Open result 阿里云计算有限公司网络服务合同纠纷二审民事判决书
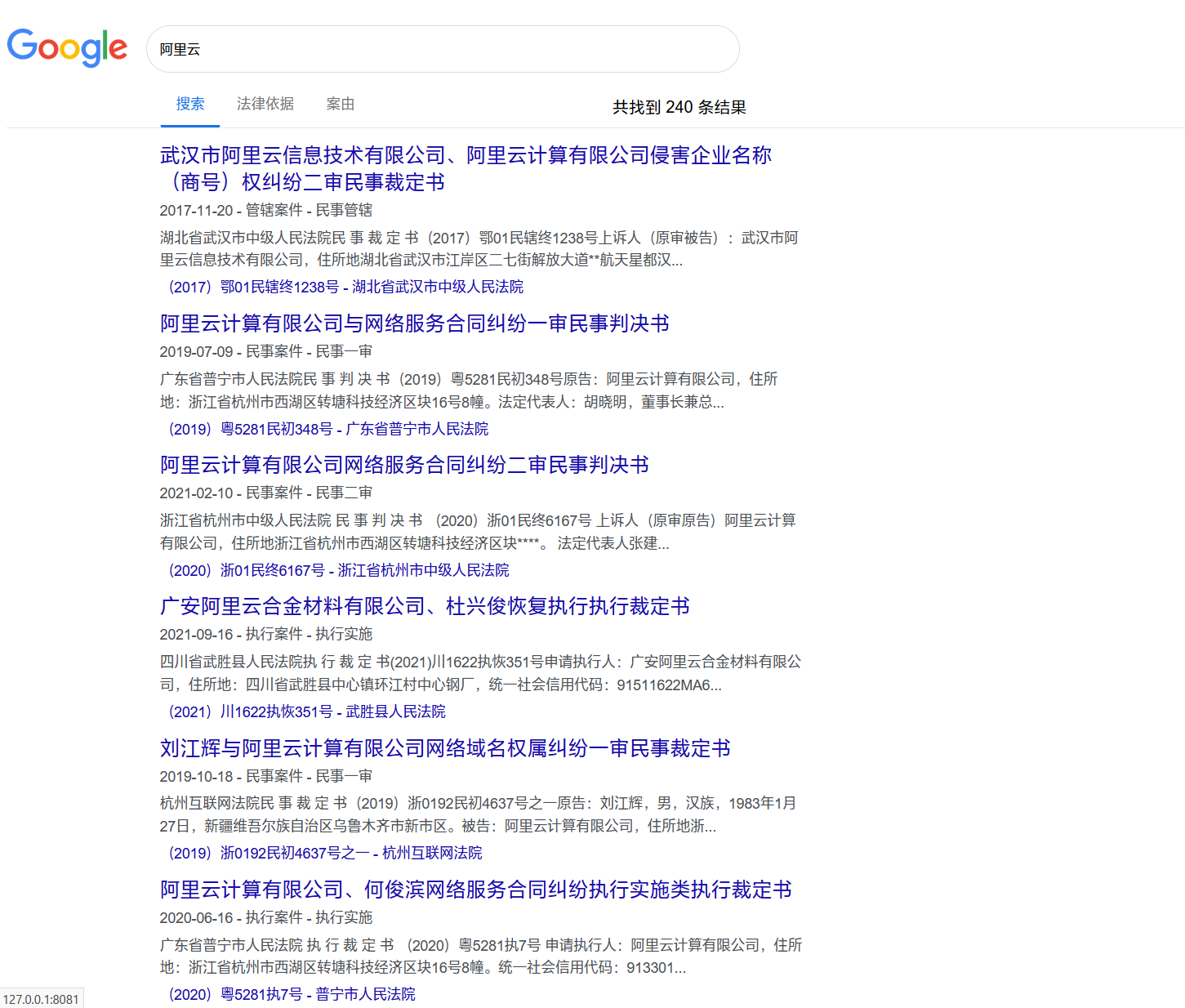The image size is (1185, 1008). pyautogui.click(x=404, y=465)
